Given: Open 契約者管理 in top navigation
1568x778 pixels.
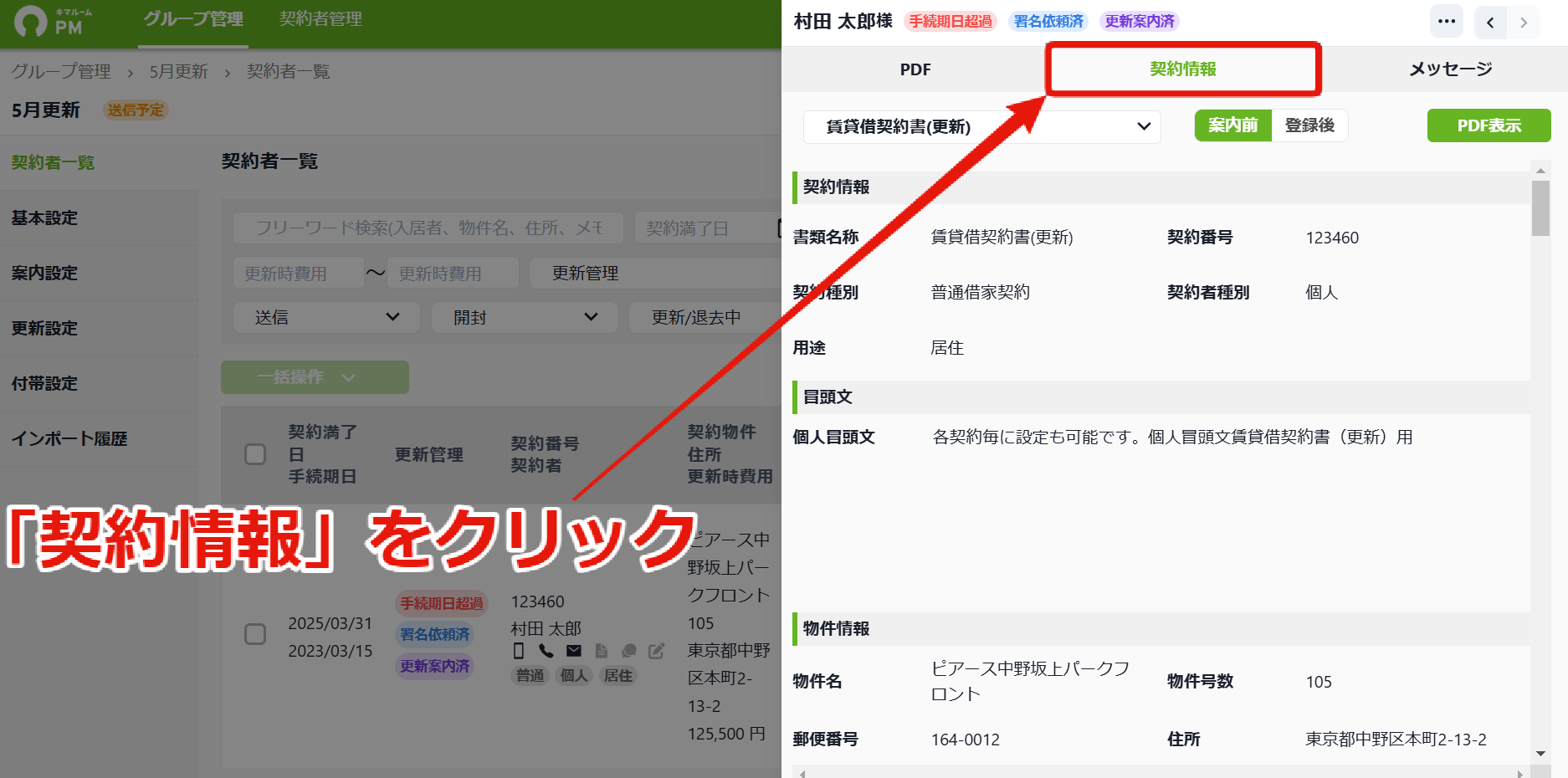Looking at the screenshot, I should click(x=320, y=19).
